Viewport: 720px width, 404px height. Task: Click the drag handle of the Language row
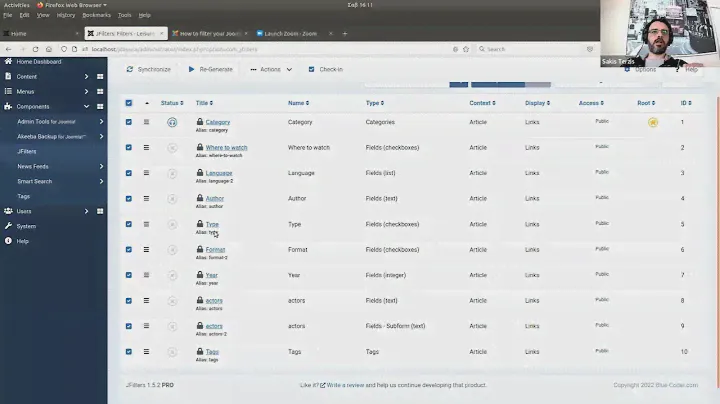[x=146, y=173]
